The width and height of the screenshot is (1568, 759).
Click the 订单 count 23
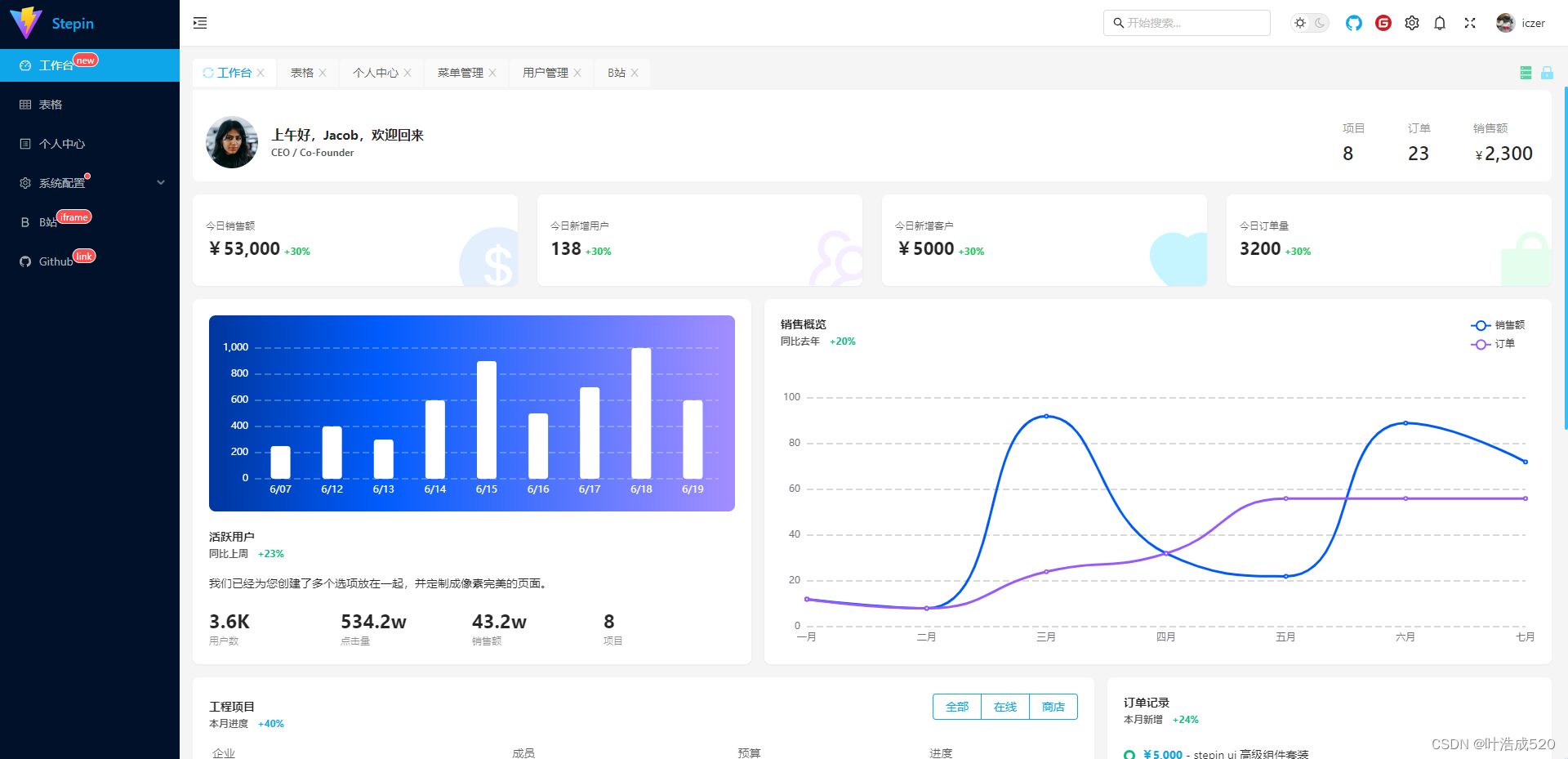(1419, 154)
